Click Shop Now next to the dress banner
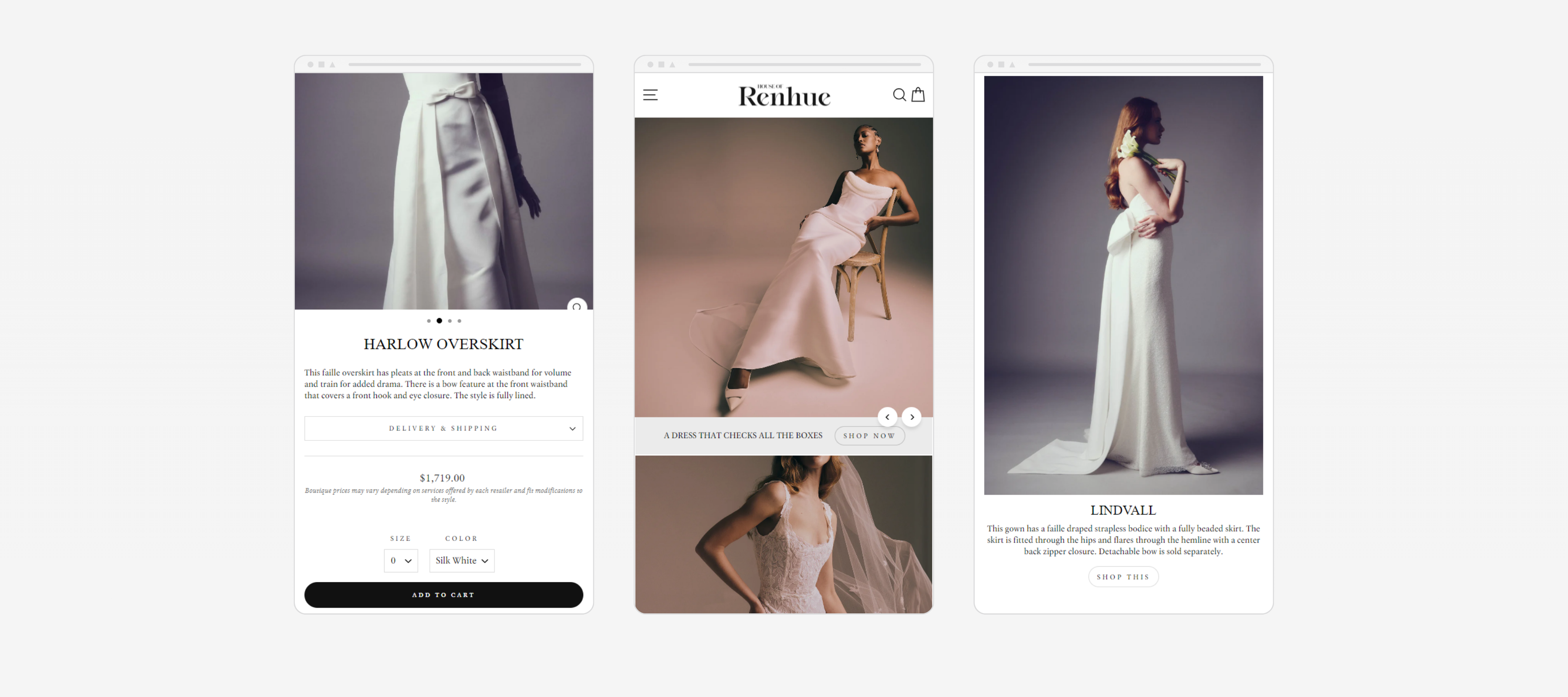Screen dimensions: 1568x697 [870, 435]
